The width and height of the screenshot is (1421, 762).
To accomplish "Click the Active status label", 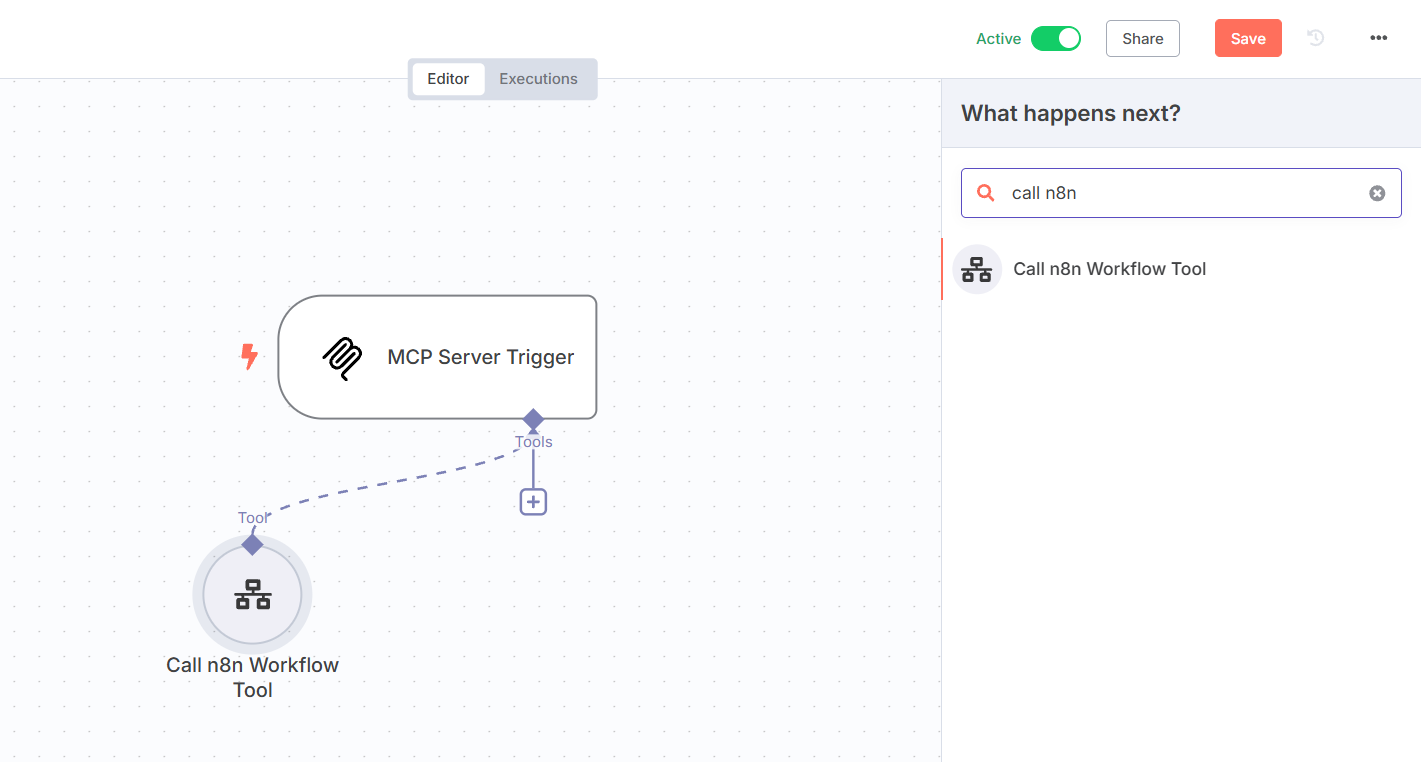I will click(998, 39).
